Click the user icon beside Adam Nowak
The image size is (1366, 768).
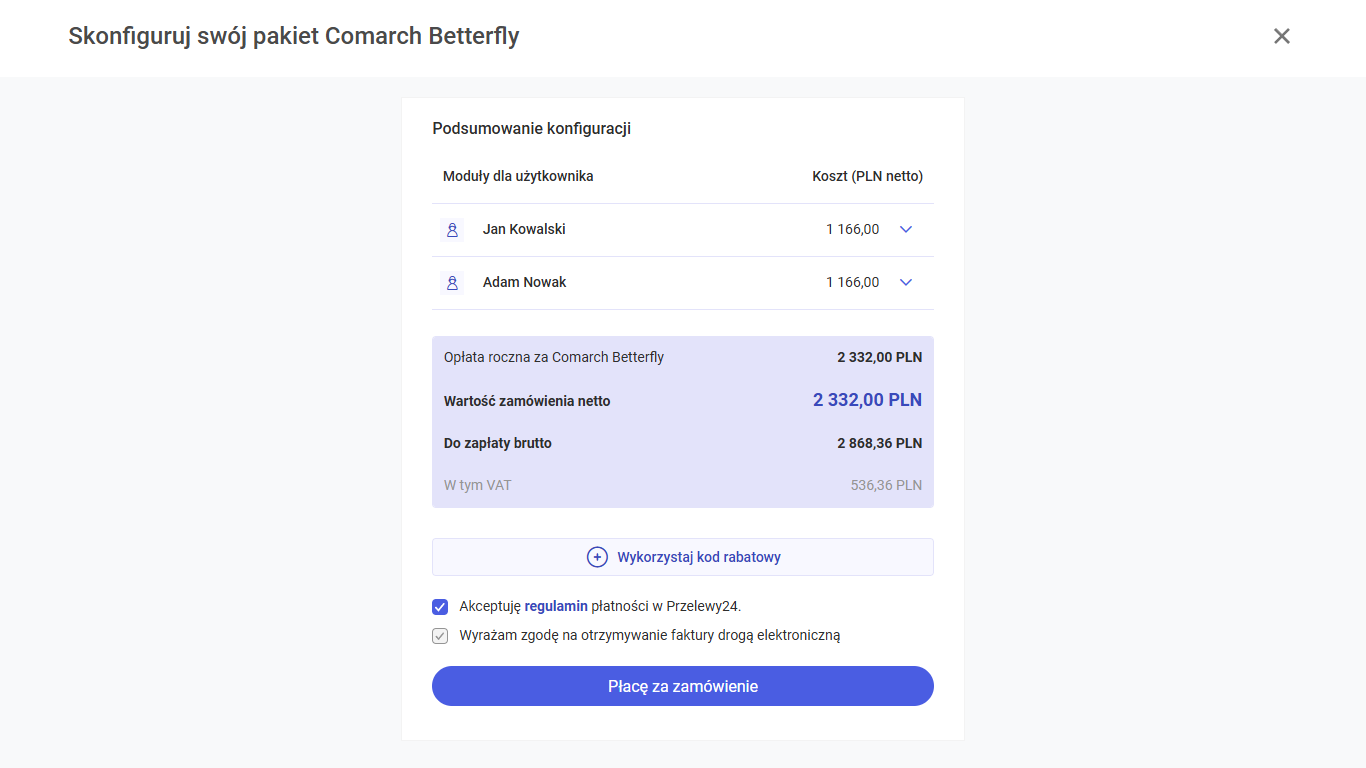pyautogui.click(x=452, y=283)
